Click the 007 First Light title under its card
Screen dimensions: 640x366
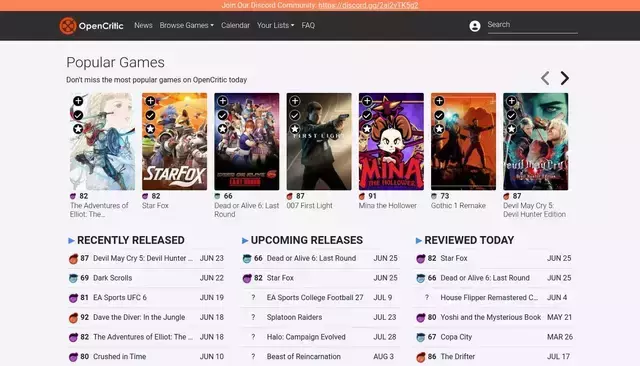(x=309, y=206)
